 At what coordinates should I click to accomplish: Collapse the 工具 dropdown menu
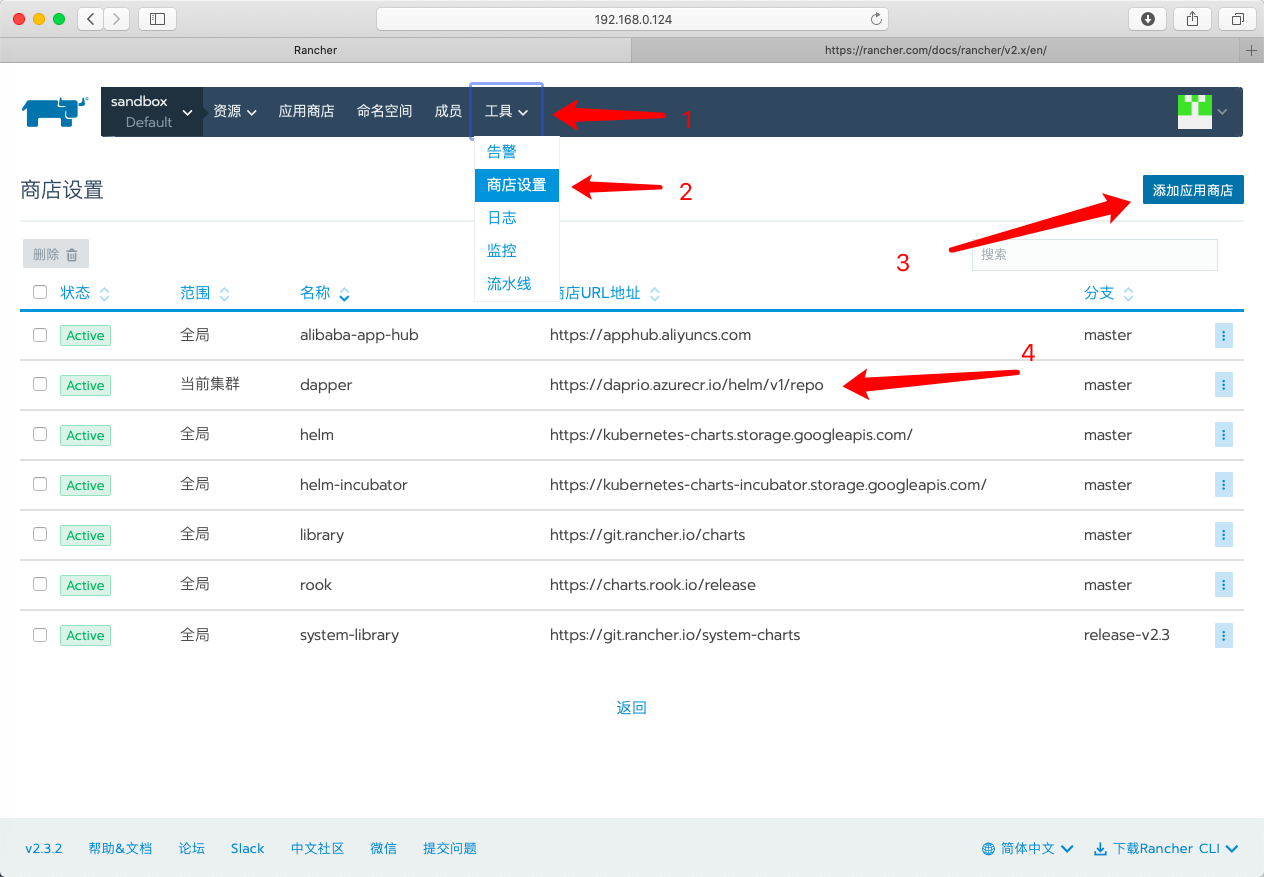[507, 112]
